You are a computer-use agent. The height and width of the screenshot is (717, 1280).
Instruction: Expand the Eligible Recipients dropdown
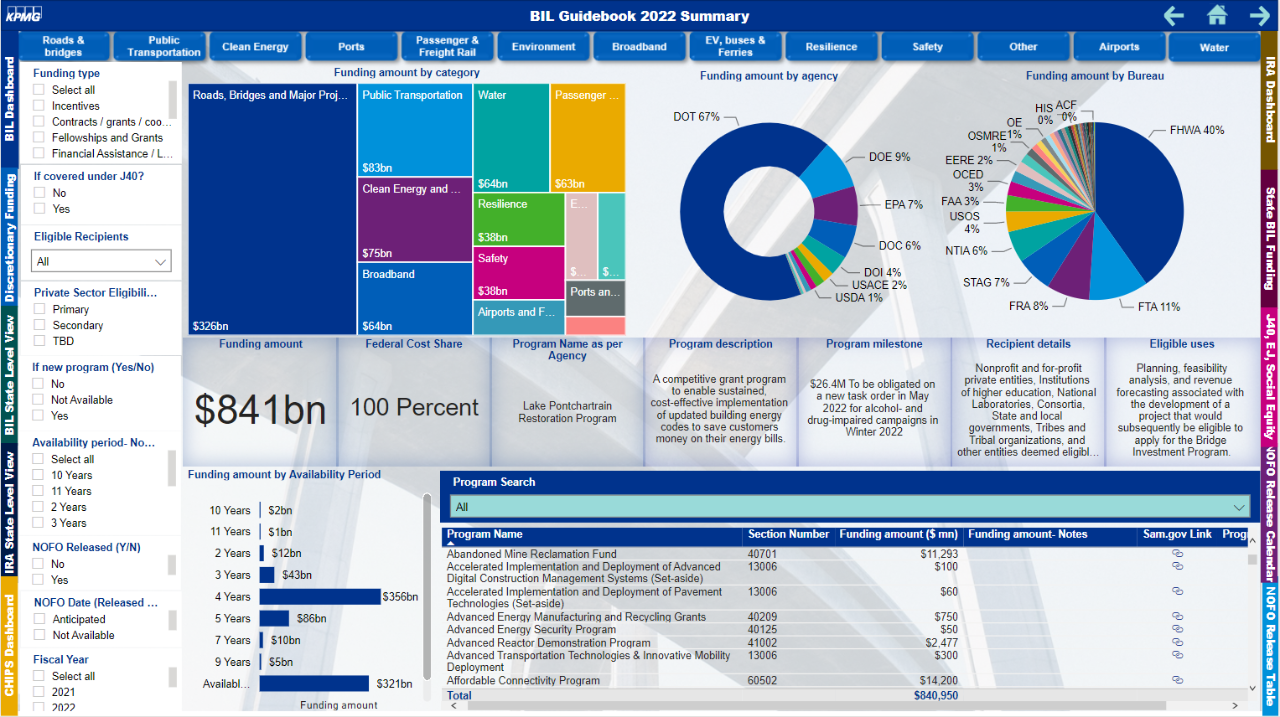(101, 262)
